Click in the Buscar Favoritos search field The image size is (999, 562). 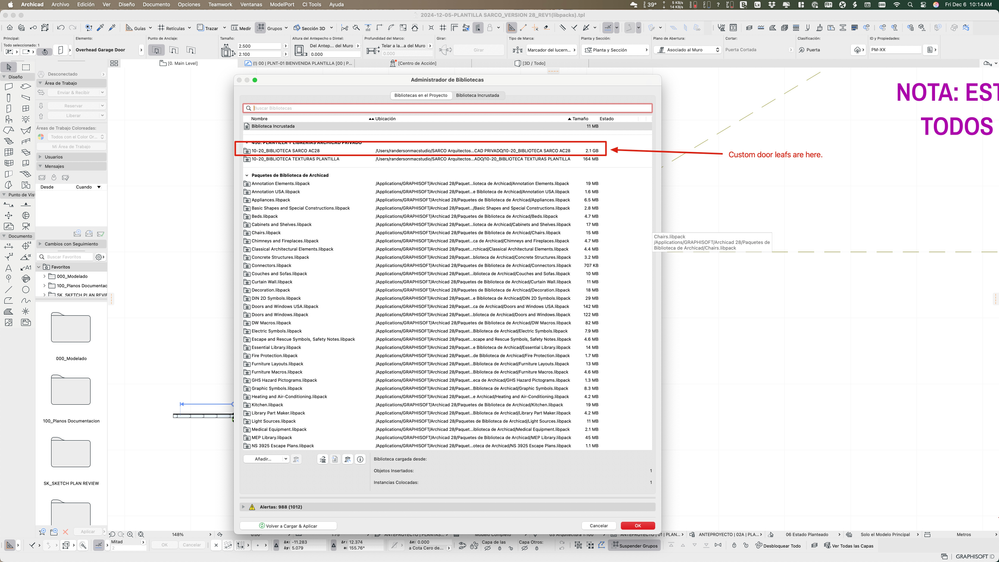(x=65, y=257)
